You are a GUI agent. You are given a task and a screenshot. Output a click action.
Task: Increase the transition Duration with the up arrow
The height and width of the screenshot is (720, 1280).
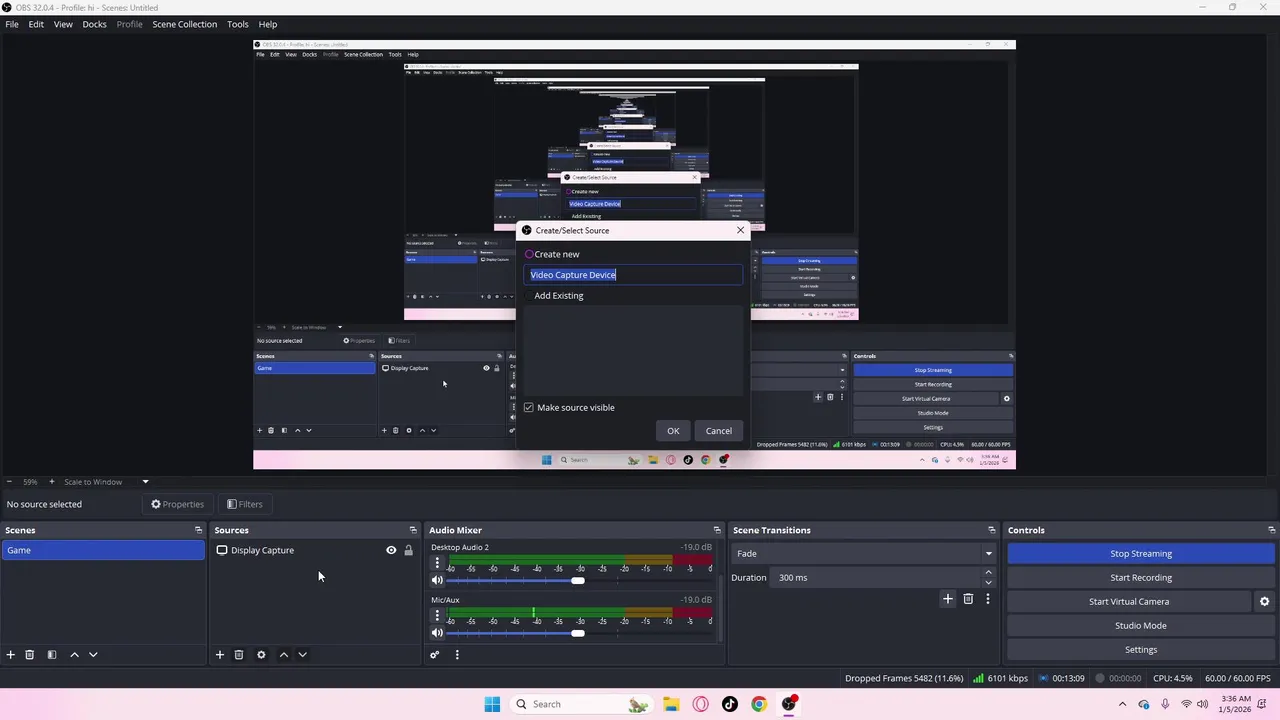(x=989, y=573)
